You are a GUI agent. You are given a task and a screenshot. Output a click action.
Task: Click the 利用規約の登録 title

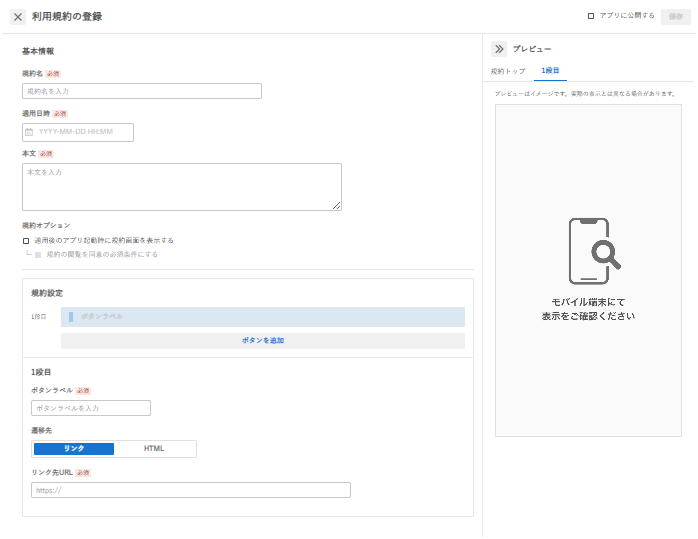[x=67, y=17]
